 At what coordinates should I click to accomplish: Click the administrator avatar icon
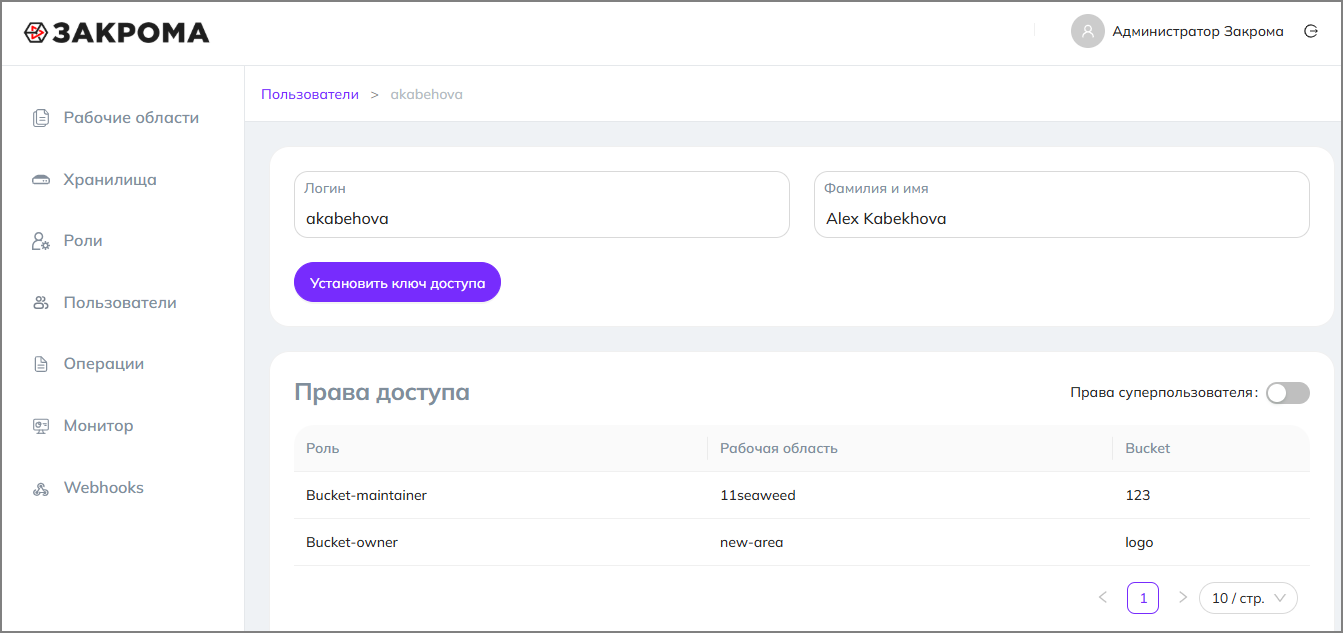1087,31
